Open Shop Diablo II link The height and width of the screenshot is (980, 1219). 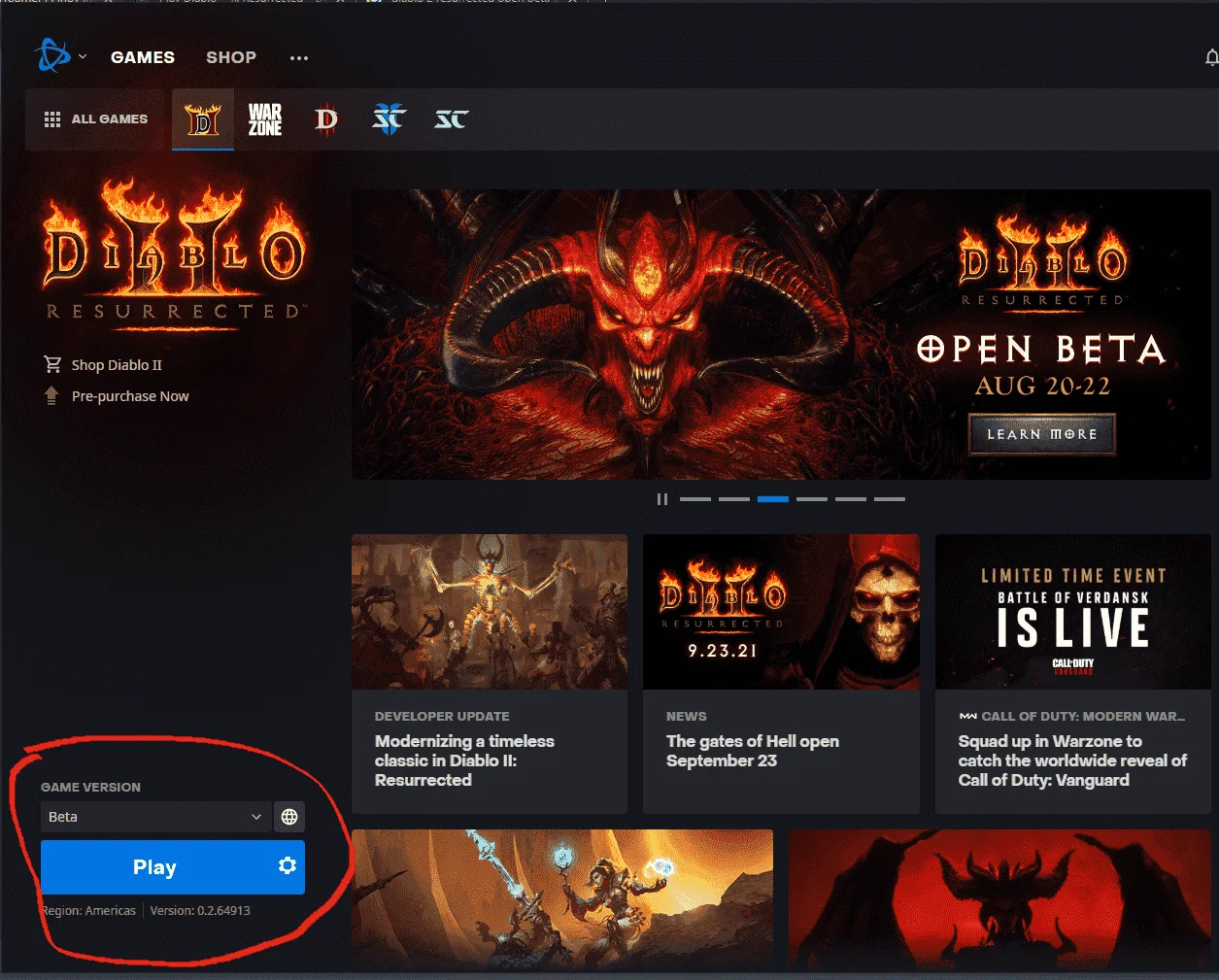[x=117, y=365]
